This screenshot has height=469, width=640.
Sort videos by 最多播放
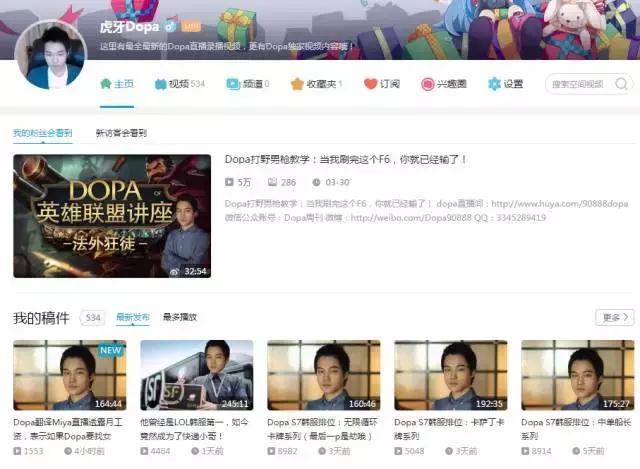pyautogui.click(x=180, y=317)
